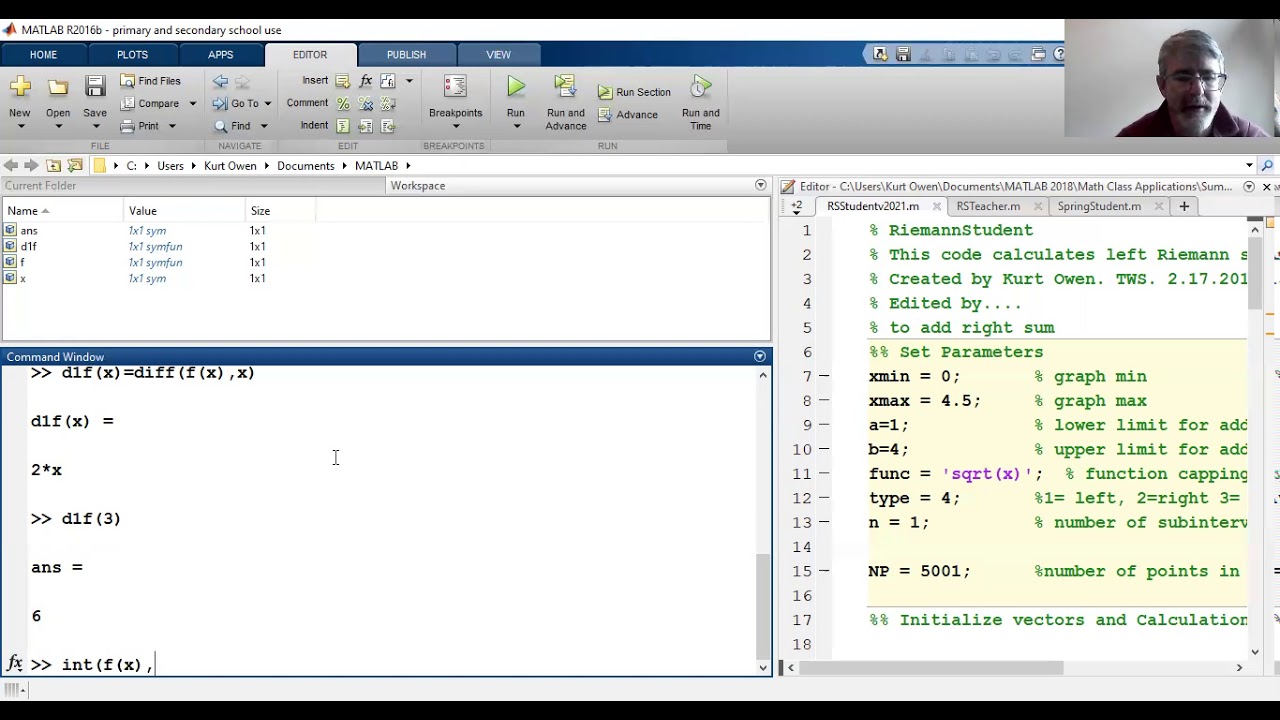Close the RSStudentv2021.m tab

coord(937,206)
